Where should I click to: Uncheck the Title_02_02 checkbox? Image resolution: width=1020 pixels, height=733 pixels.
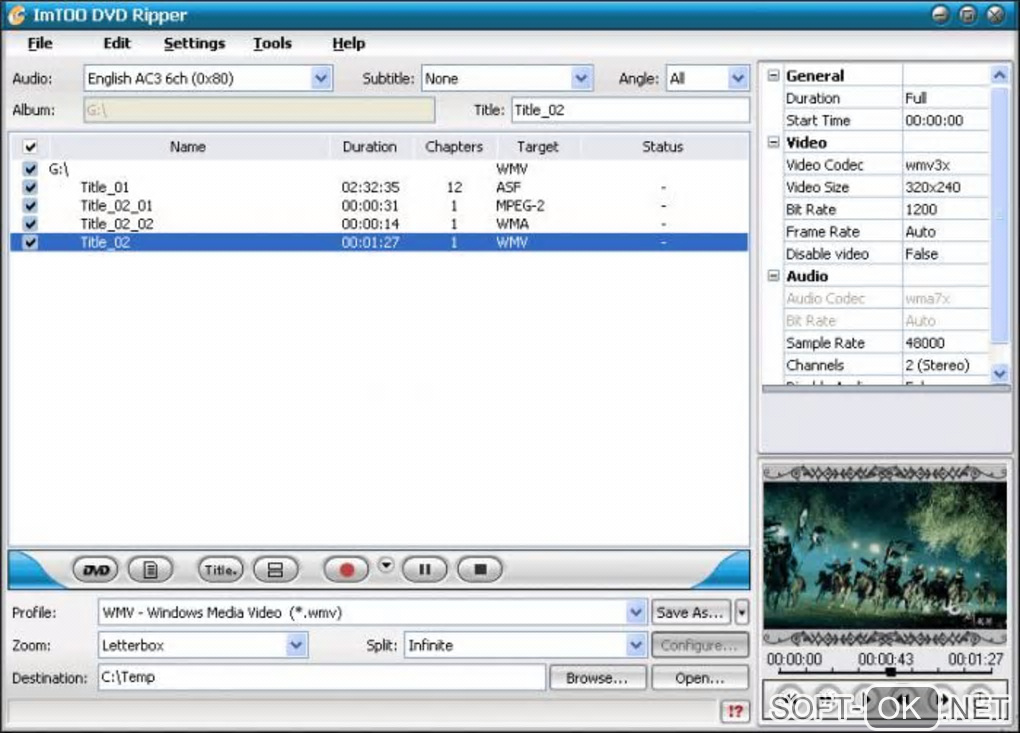[x=30, y=224]
